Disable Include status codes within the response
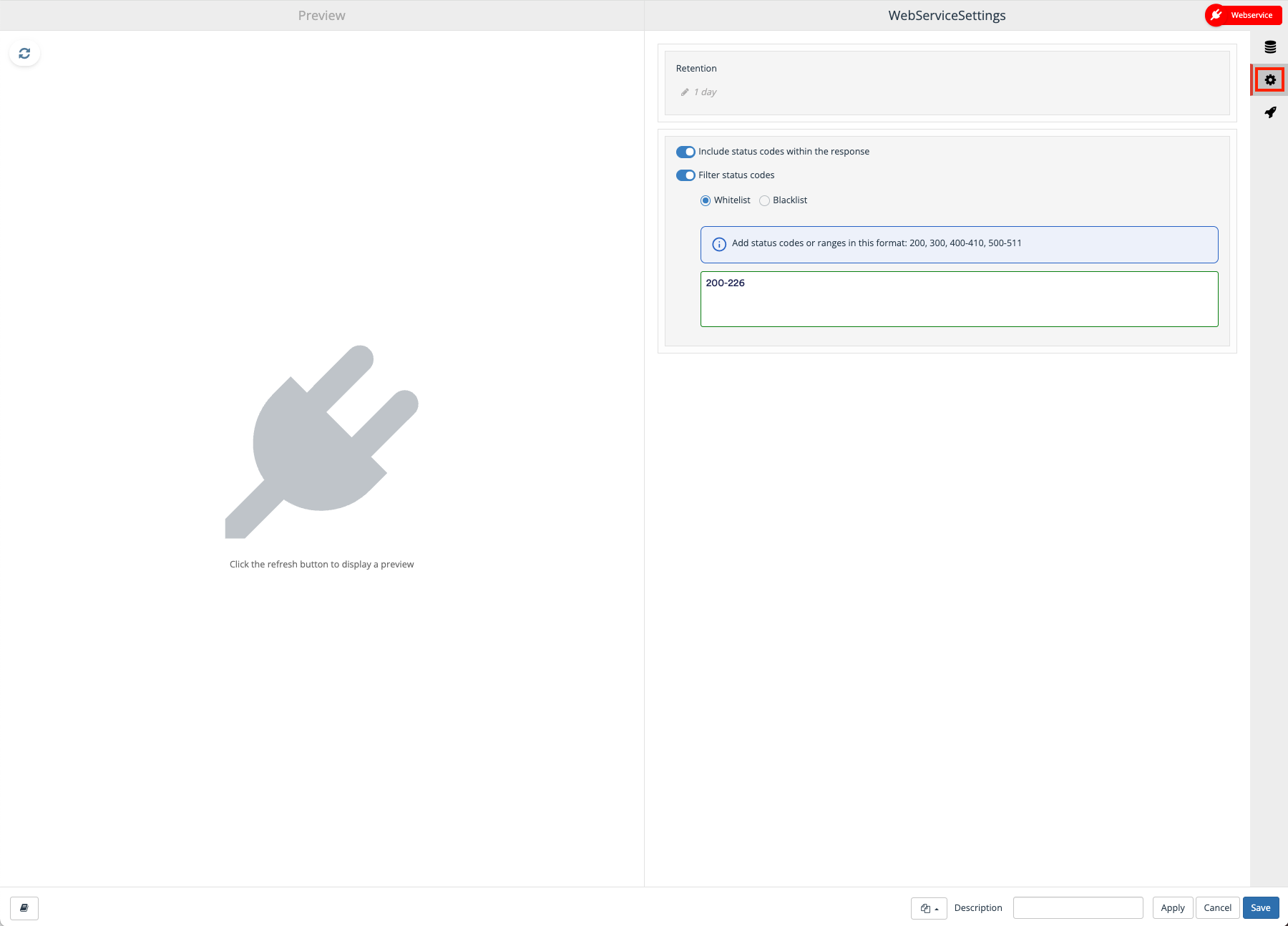Viewport: 1288px width, 926px height. (686, 152)
